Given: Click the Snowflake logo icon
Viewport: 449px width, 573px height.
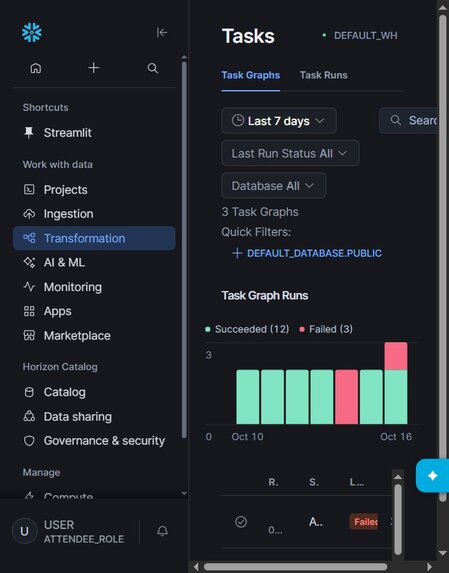Looking at the screenshot, I should point(32,33).
